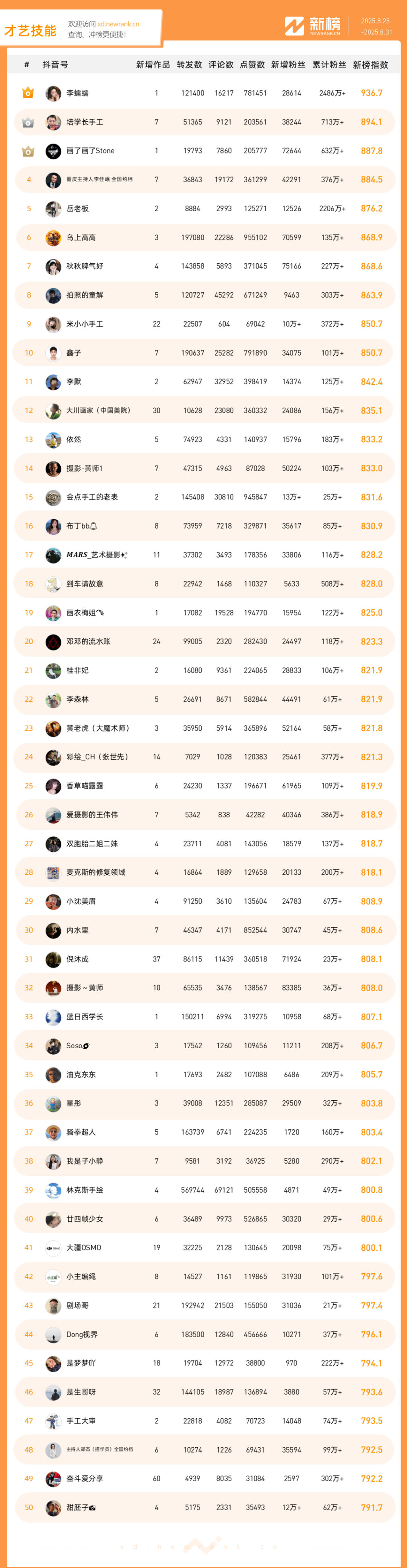This screenshot has height=1568, width=407.
Task: Open the xd.newrank.cn link
Action: pyautogui.click(x=118, y=25)
